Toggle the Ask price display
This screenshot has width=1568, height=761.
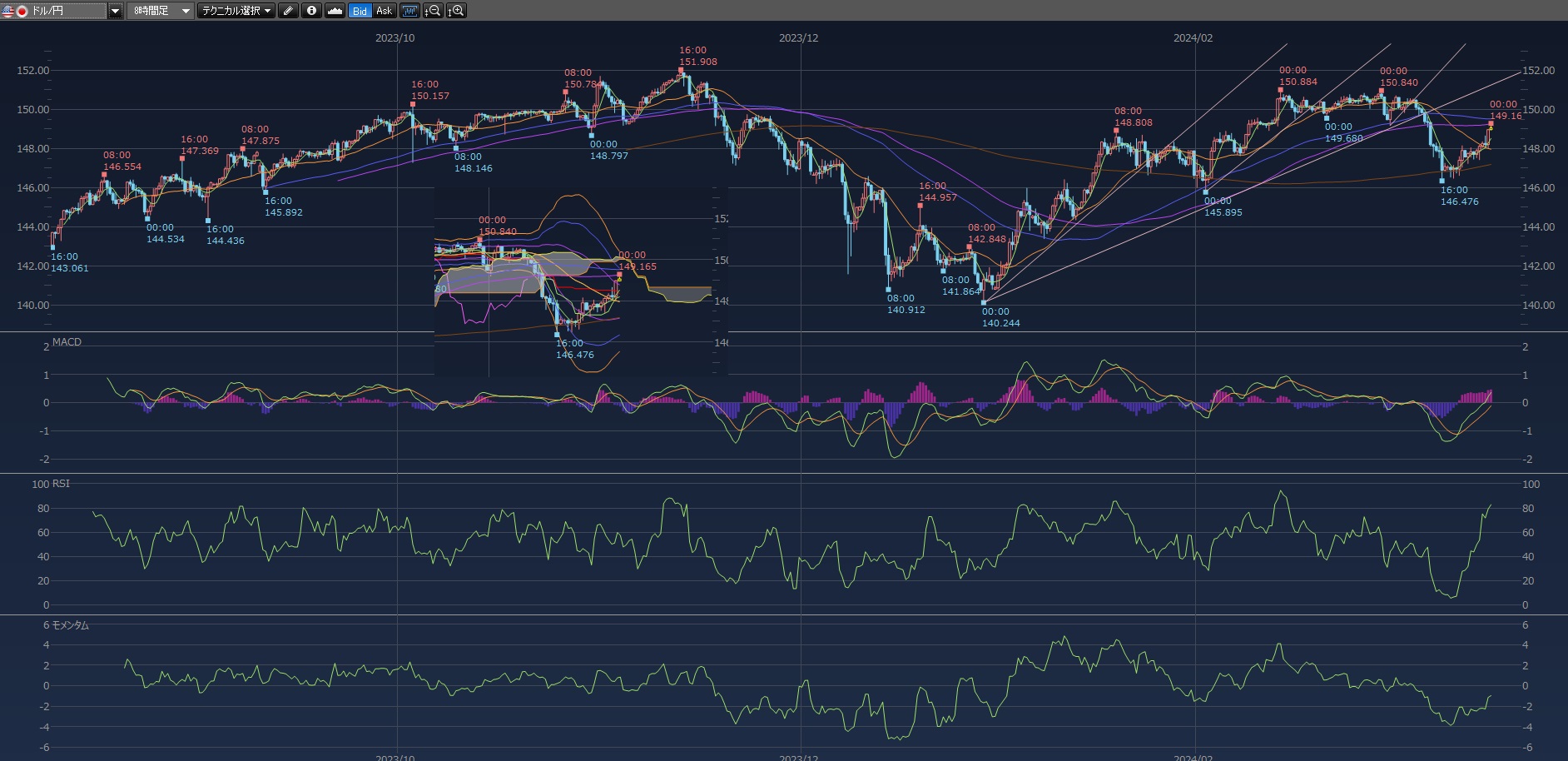click(384, 11)
